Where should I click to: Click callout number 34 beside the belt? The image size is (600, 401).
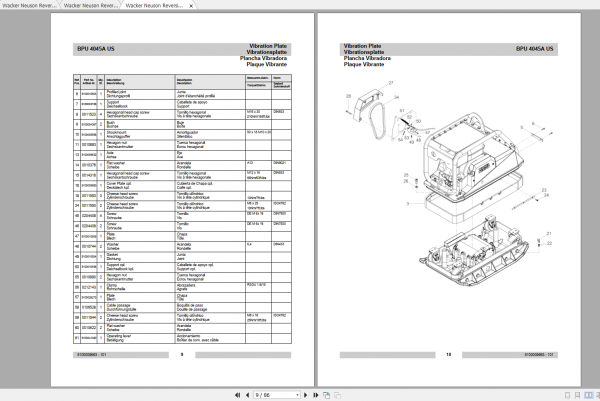coord(396,97)
